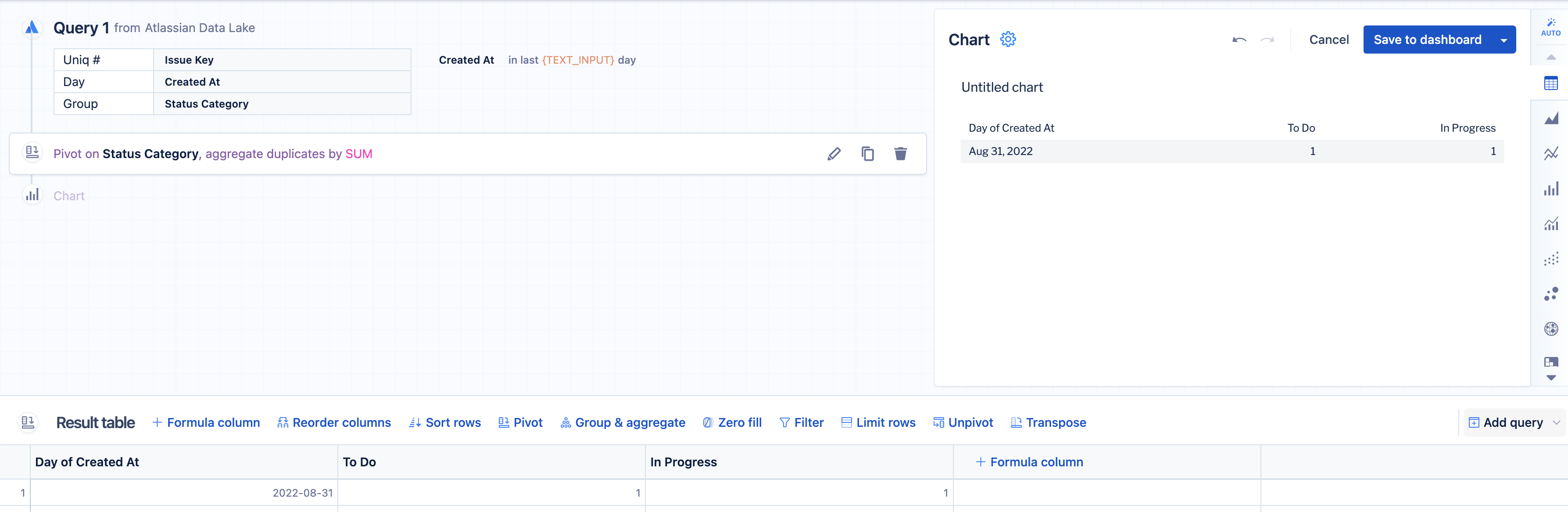Delete the Pivot step with trash icon
The height and width of the screenshot is (512, 1568).
(x=900, y=154)
